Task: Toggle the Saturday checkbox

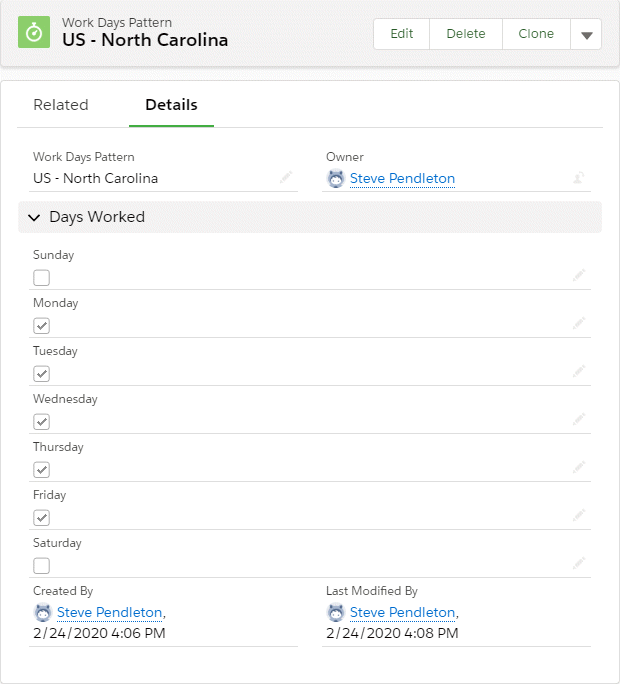Action: tap(42, 566)
